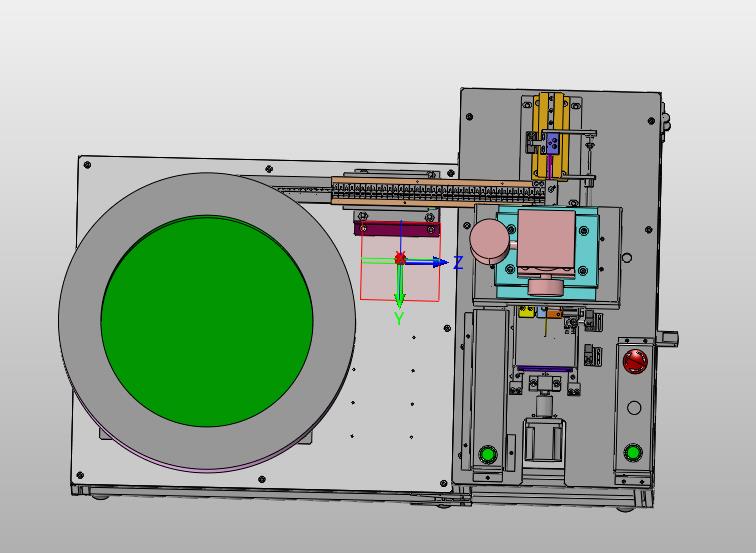This screenshot has height=553, width=756.
Task: Select the small blue-purple block on gold slide
Action: tap(553, 144)
